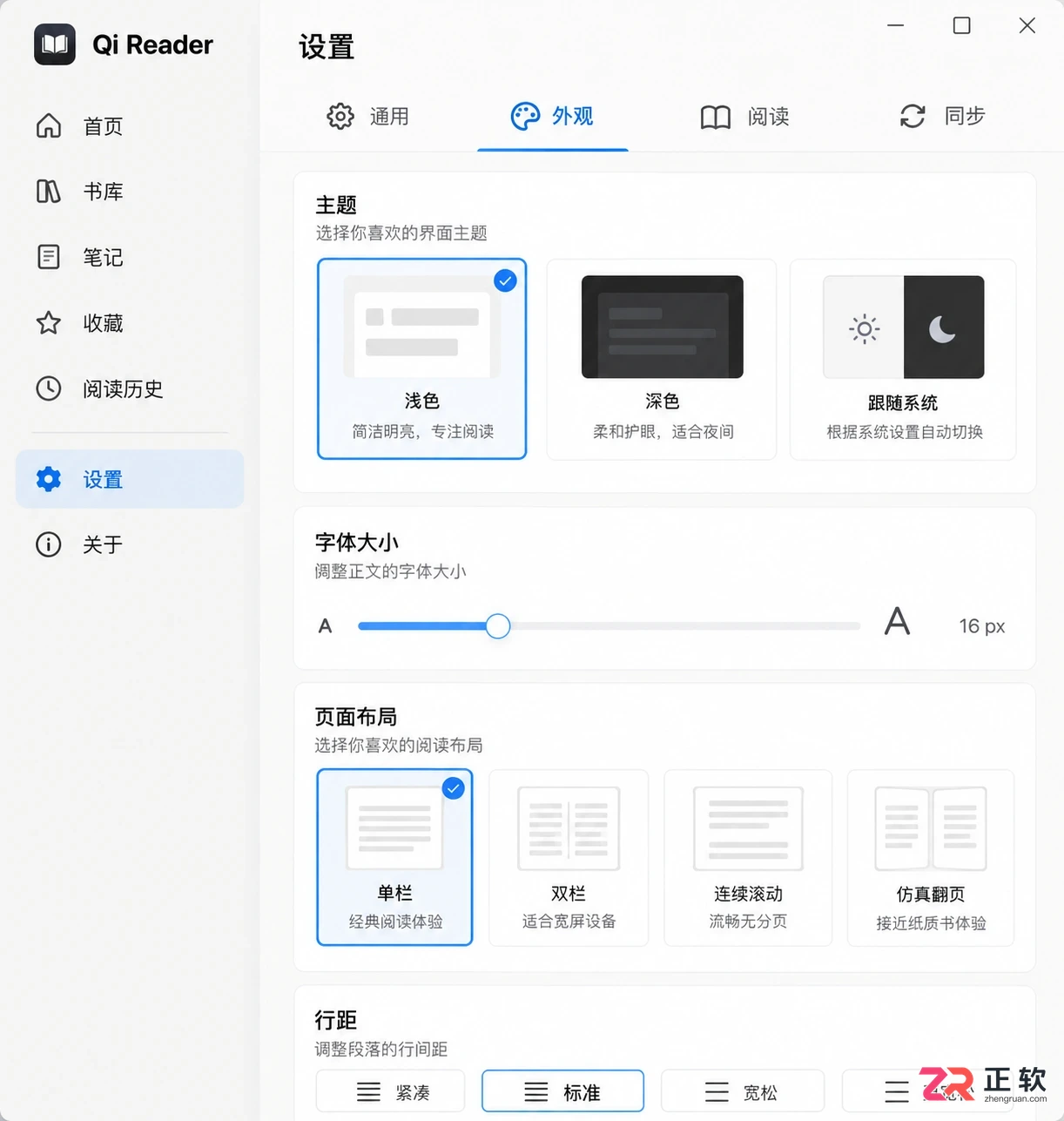Minimize the Qi Reader window
Screen dimensions: 1064x1121
896,25
